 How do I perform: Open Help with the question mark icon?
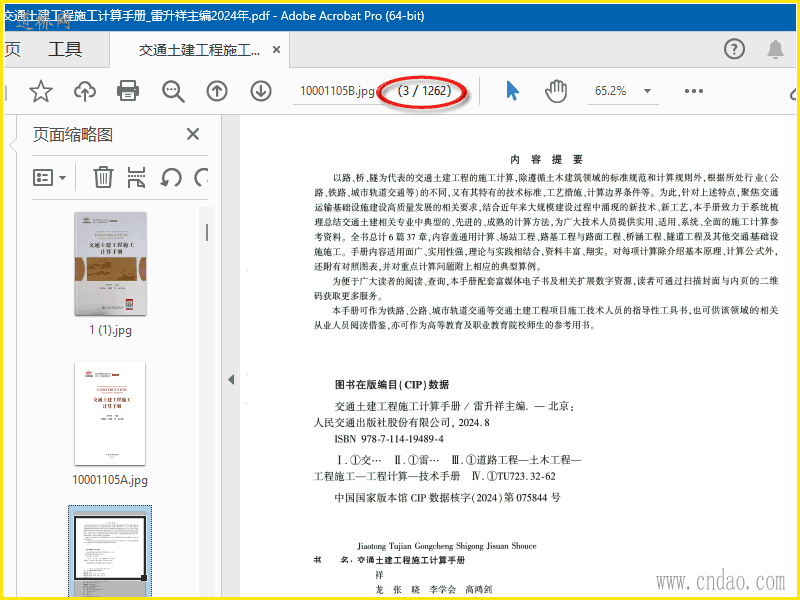tap(734, 49)
